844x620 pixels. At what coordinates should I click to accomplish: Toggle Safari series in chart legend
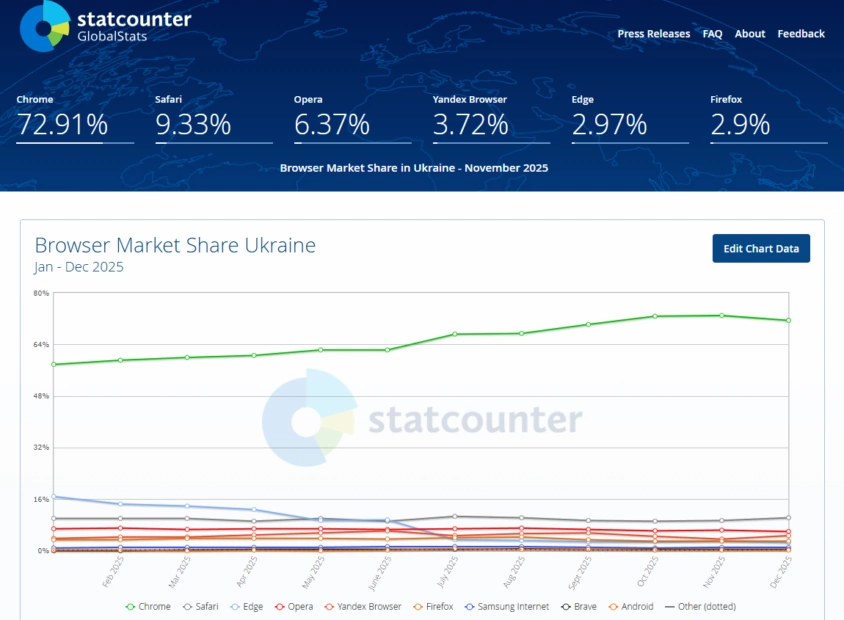pyautogui.click(x=200, y=607)
